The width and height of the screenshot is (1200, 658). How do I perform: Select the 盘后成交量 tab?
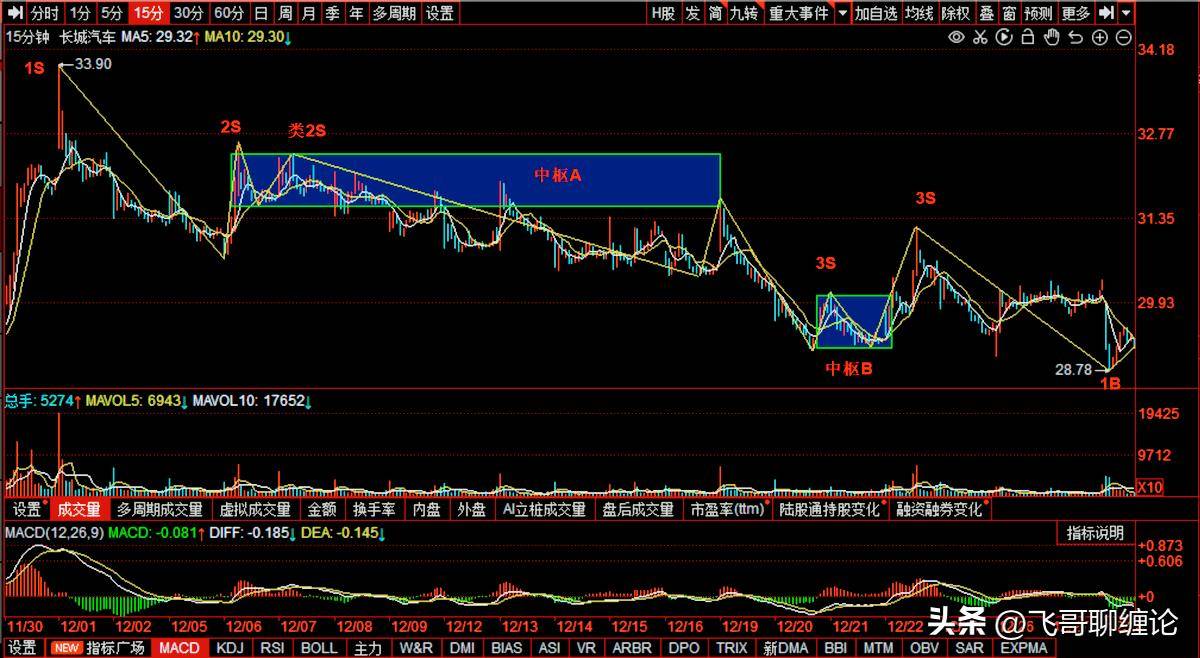[638, 509]
